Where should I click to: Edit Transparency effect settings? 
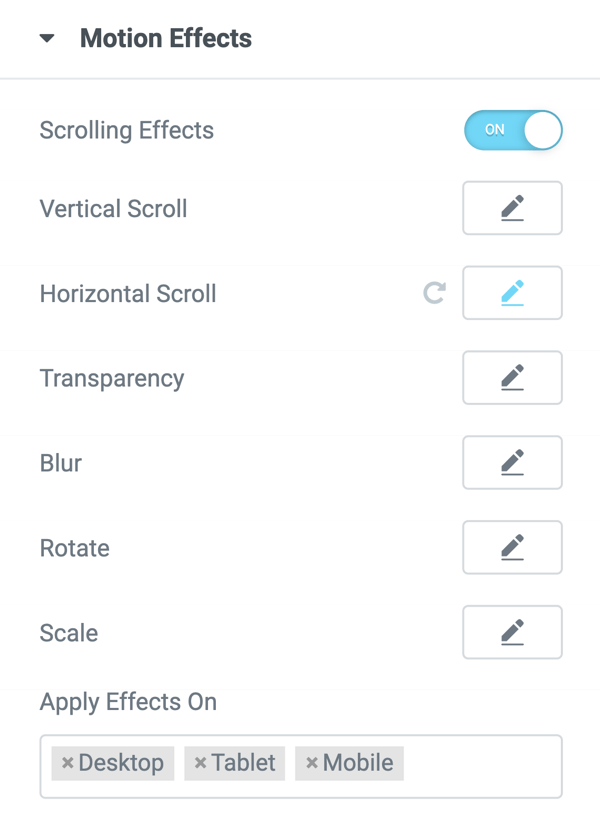pos(512,378)
